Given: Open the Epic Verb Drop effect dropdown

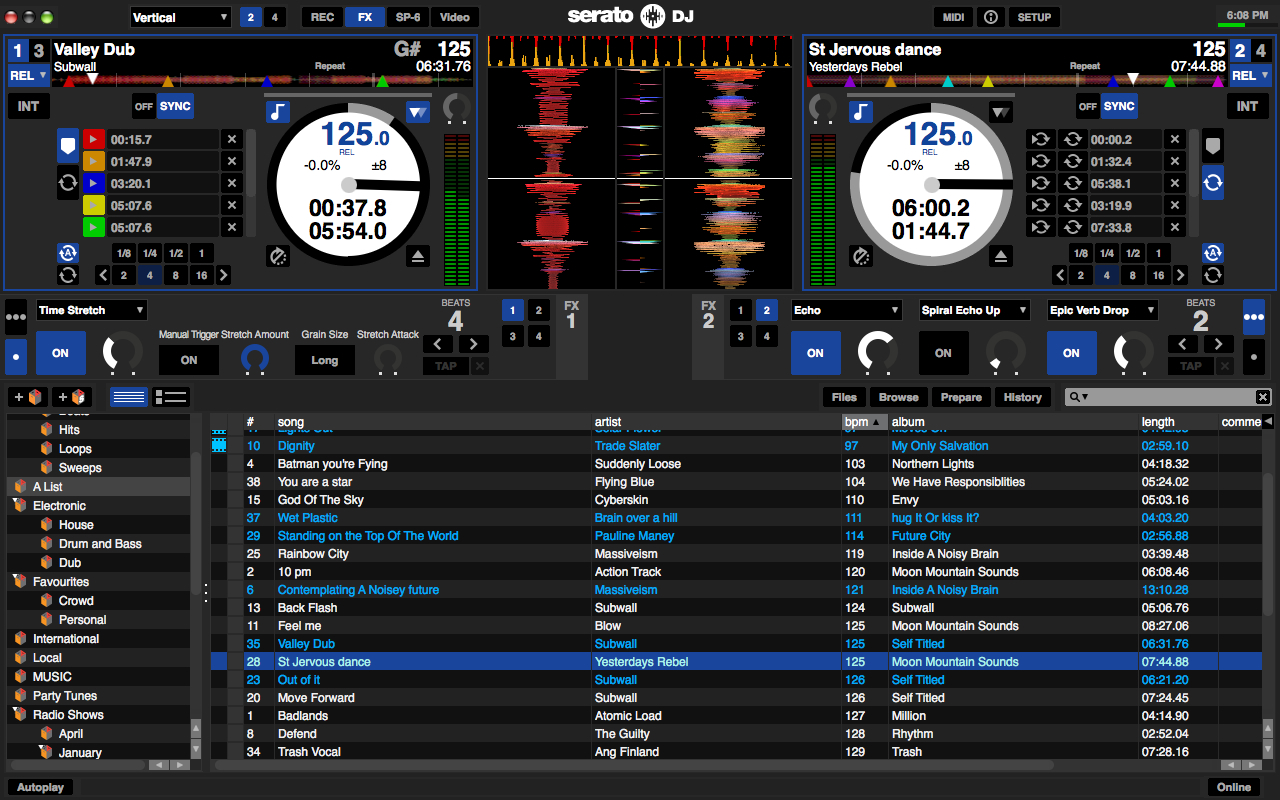Looking at the screenshot, I should coord(1102,310).
